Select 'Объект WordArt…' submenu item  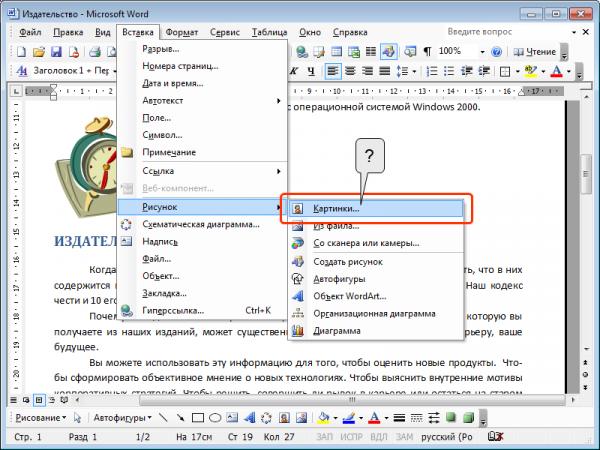(376, 296)
